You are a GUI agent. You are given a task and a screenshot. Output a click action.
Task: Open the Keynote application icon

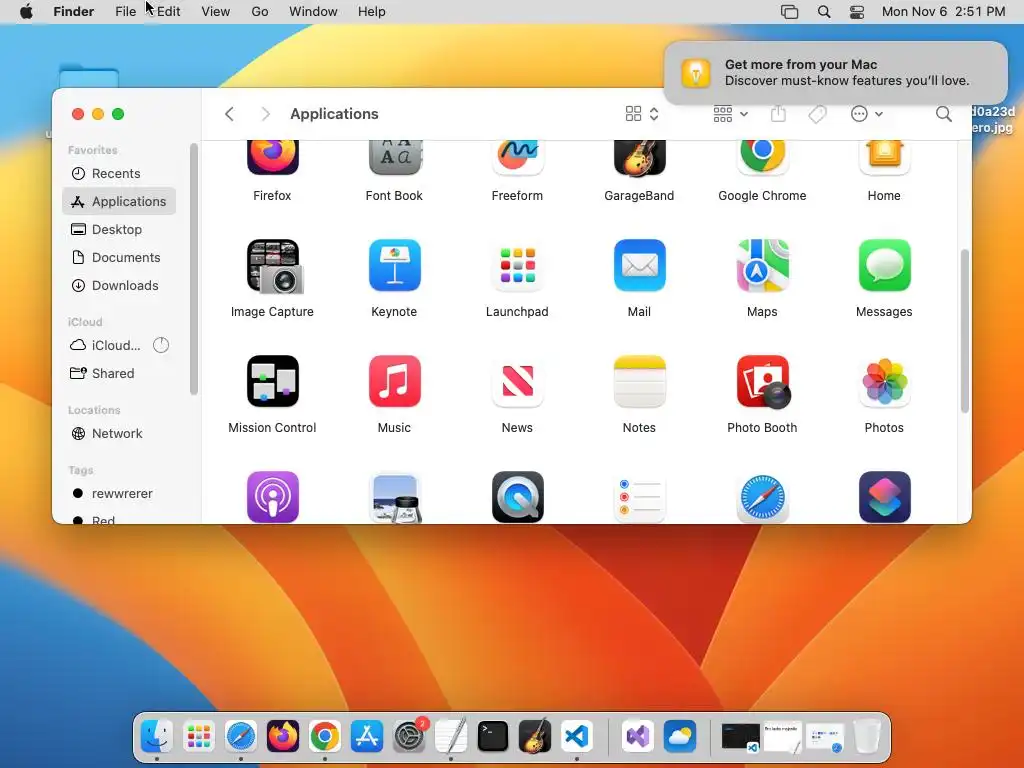coord(394,265)
